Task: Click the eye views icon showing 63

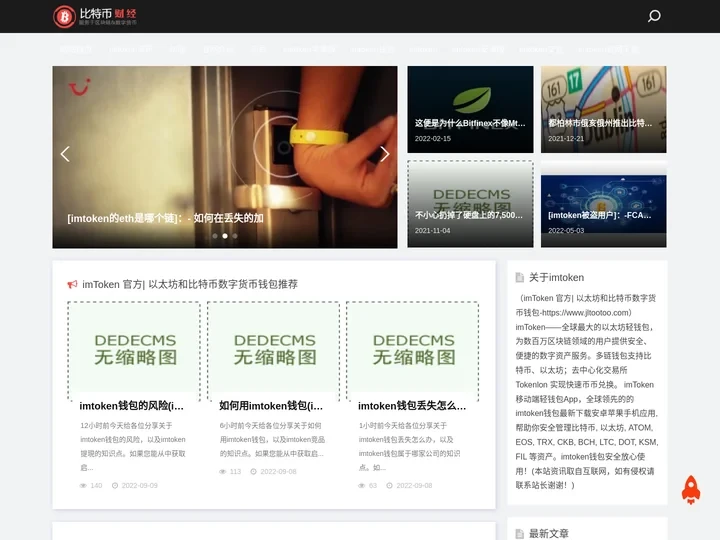Action: (361, 485)
